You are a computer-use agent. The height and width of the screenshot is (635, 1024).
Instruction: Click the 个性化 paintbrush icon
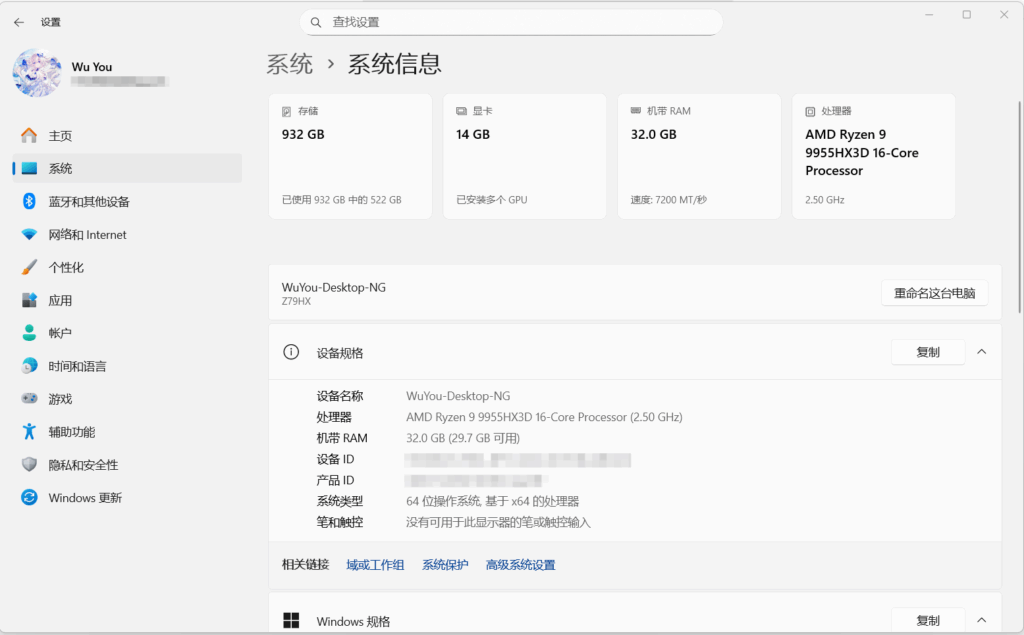point(29,268)
